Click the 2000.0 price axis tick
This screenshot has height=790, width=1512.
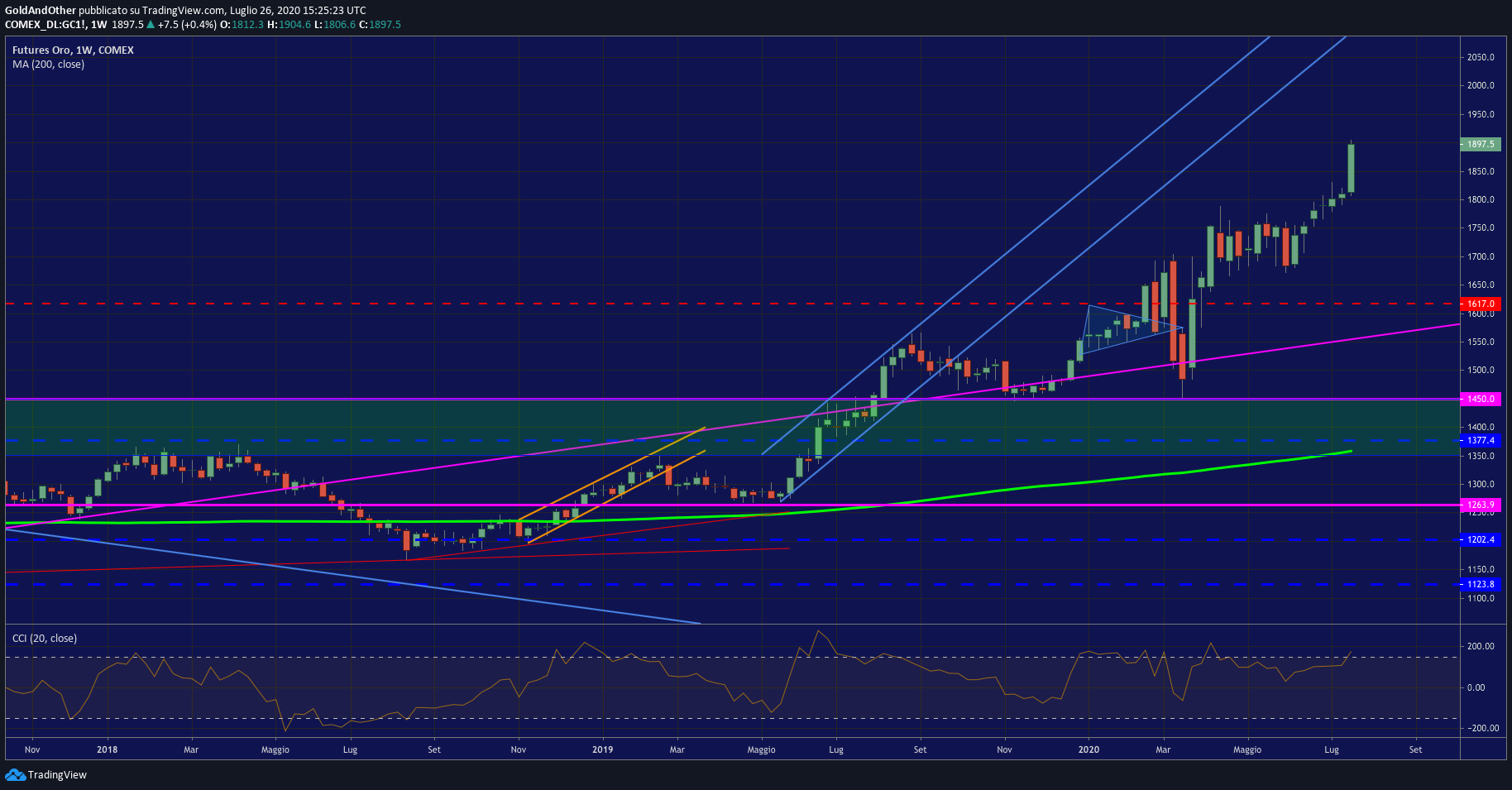coord(1481,85)
